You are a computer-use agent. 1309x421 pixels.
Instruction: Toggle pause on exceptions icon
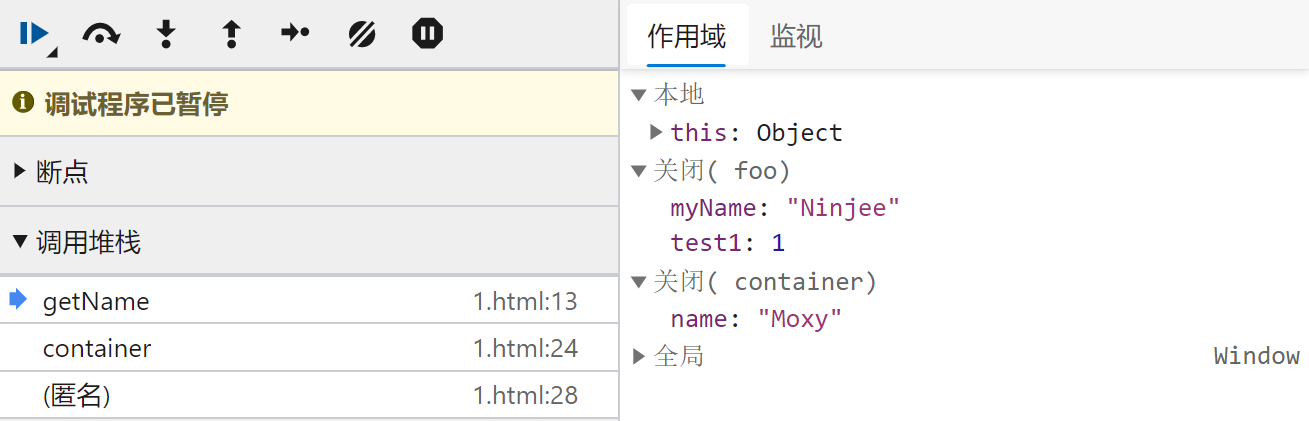[x=427, y=34]
